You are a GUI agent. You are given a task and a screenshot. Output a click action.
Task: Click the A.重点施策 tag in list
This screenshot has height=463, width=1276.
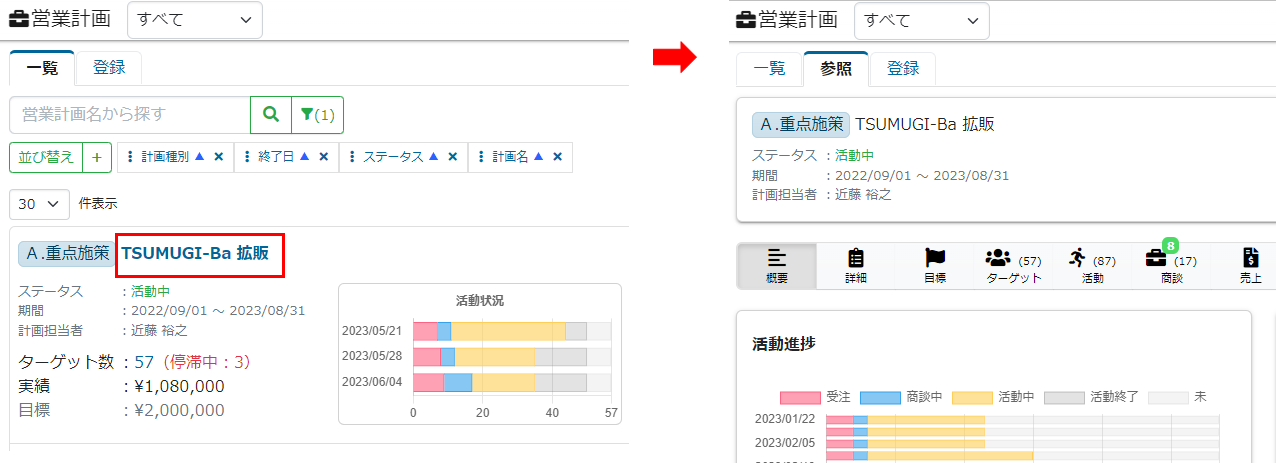click(65, 253)
